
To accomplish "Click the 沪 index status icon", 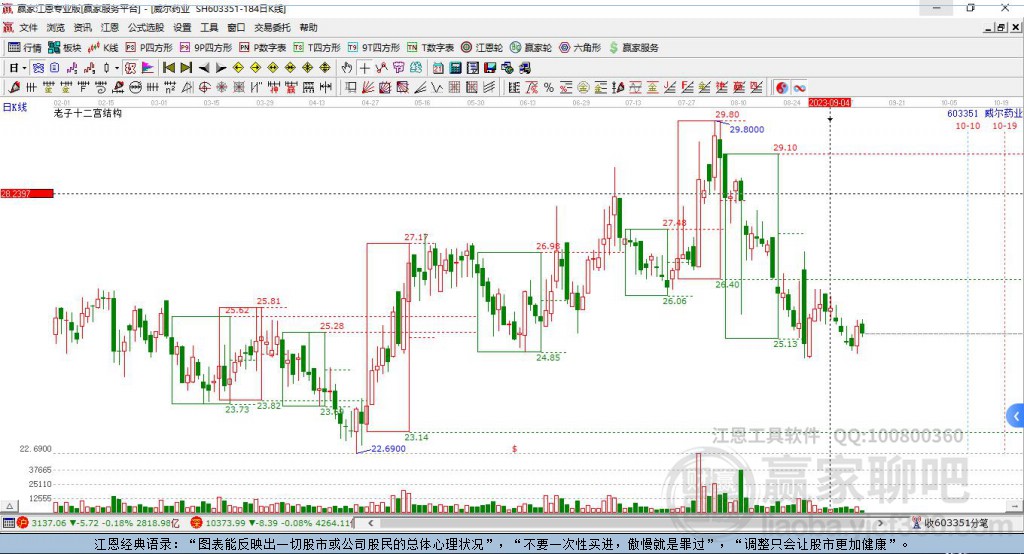I will (x=23, y=523).
